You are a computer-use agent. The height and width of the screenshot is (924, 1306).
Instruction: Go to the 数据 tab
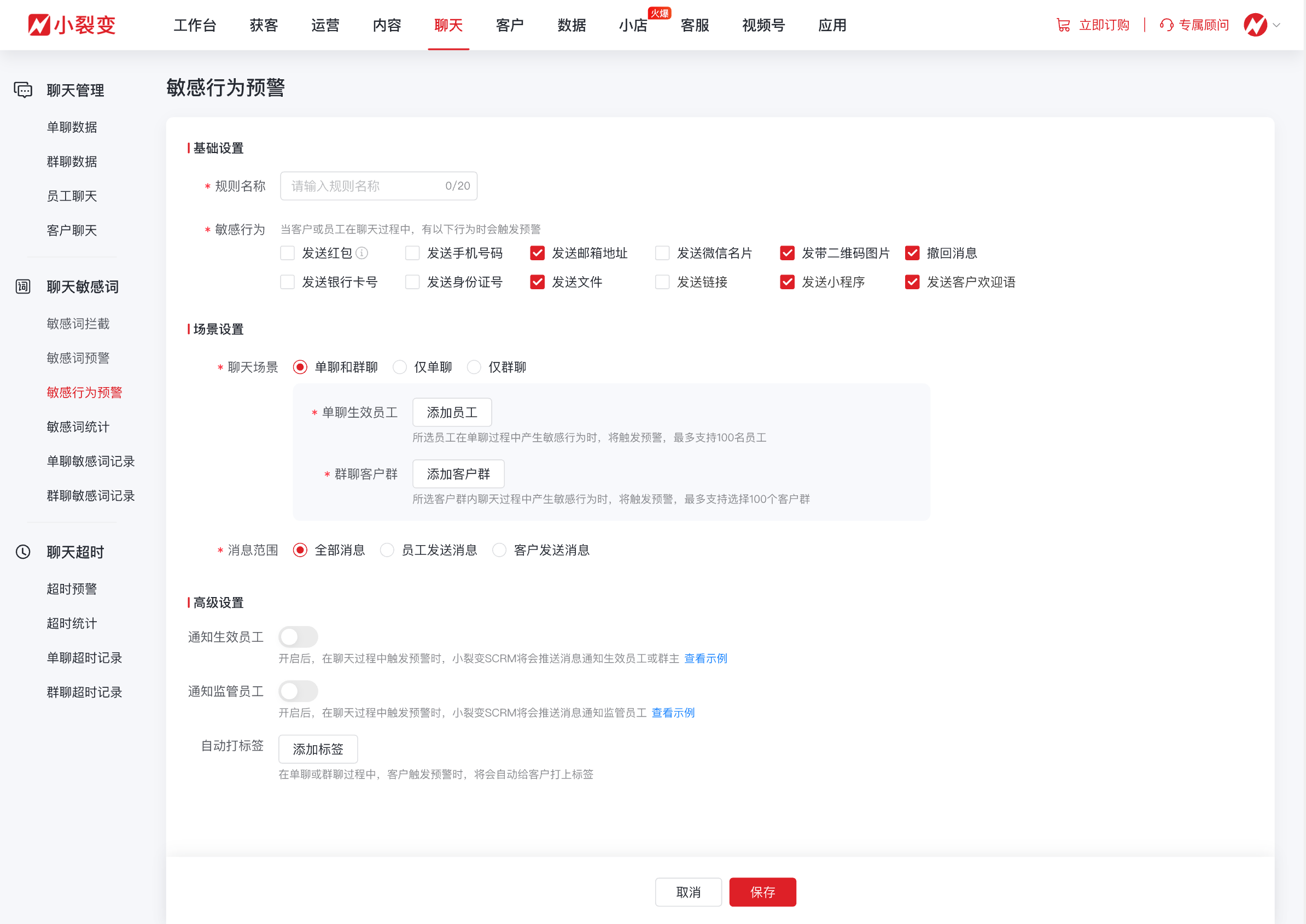[572, 25]
